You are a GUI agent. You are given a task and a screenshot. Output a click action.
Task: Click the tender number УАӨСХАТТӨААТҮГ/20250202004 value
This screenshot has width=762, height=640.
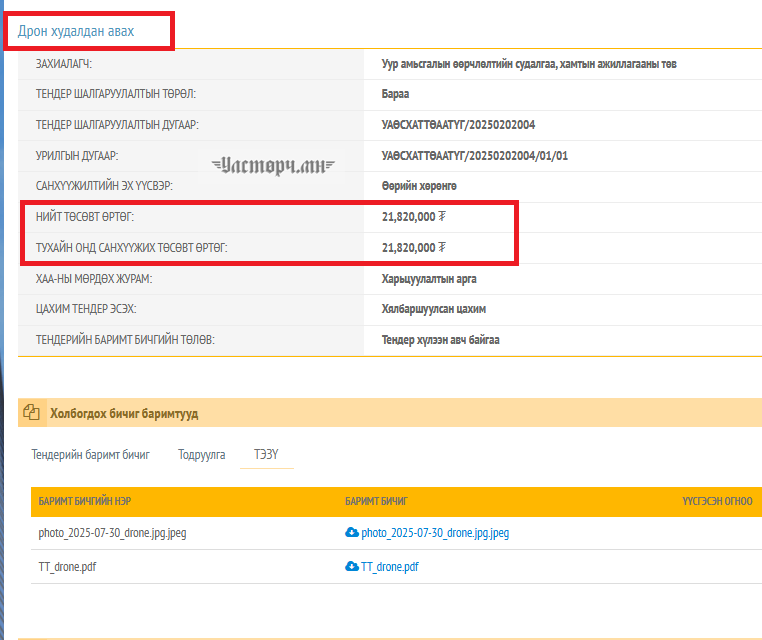click(x=459, y=125)
